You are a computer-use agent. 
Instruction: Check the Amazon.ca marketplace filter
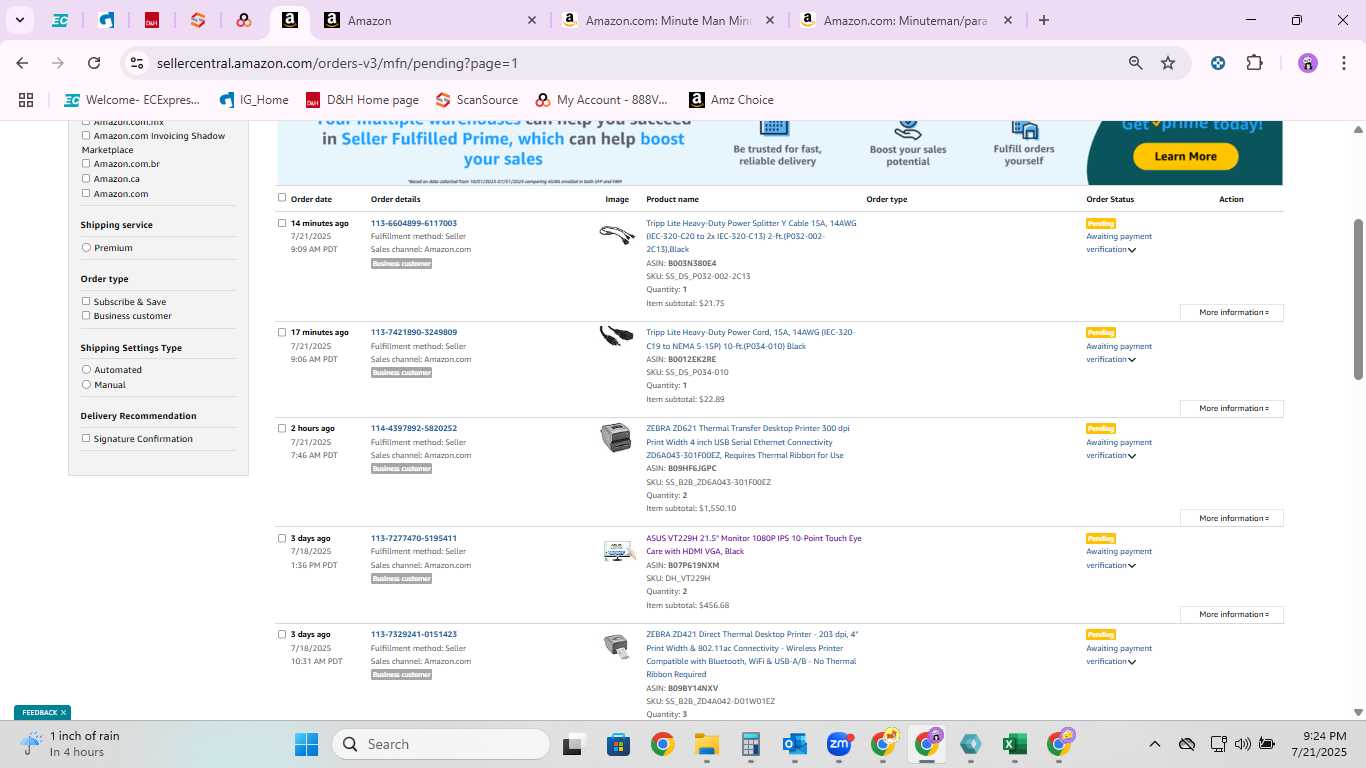click(x=86, y=178)
